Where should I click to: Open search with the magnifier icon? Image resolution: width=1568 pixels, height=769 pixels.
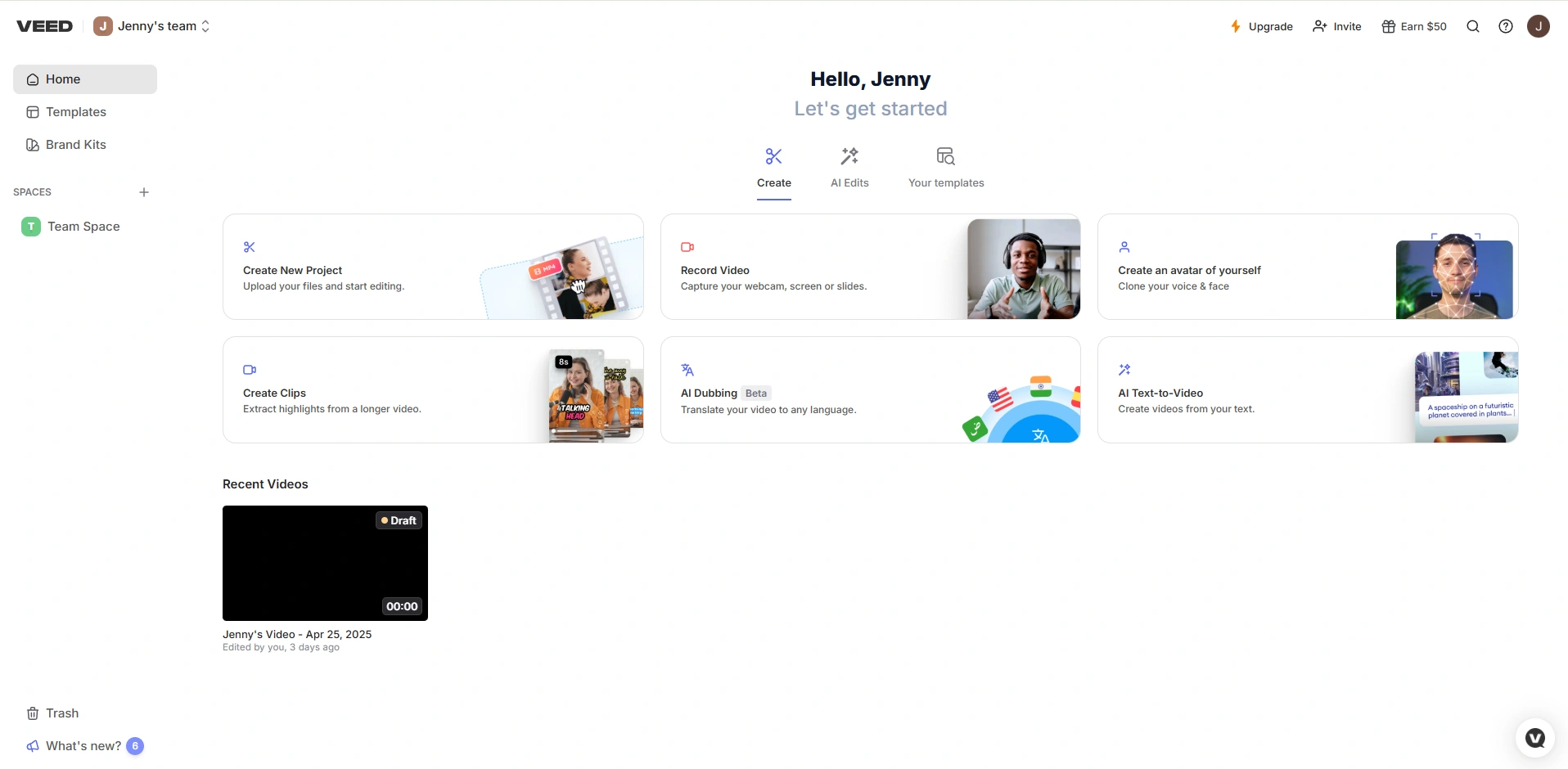point(1473,26)
